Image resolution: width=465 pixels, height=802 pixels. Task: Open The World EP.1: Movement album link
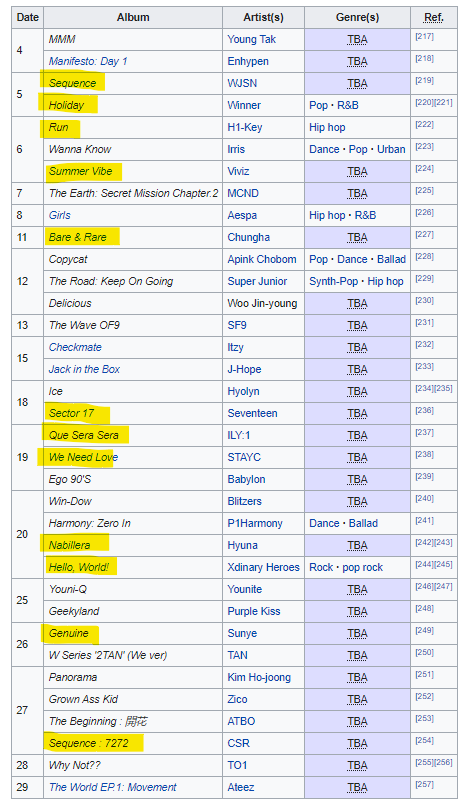pos(113,787)
